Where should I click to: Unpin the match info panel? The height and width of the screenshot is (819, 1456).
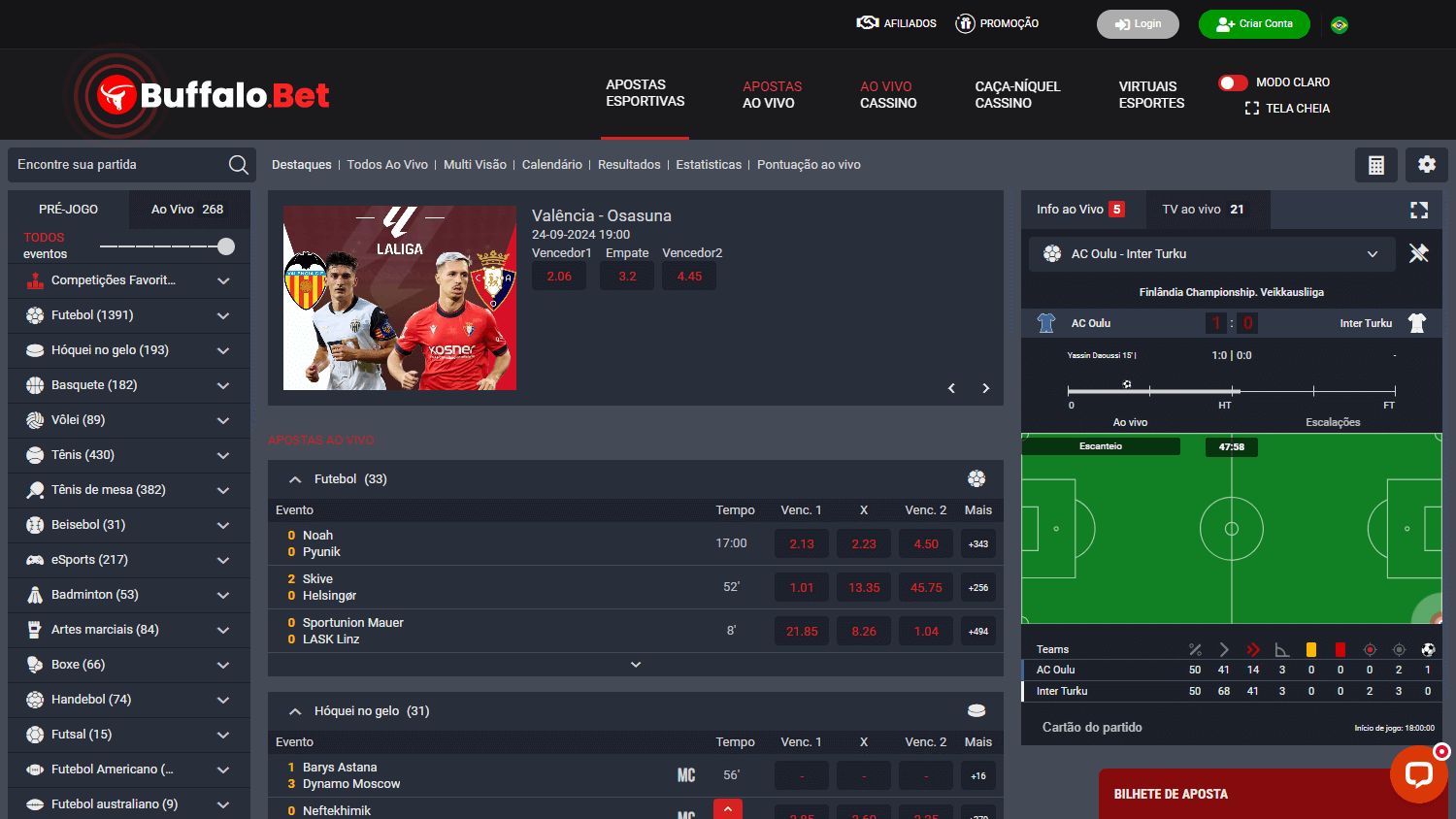1419,254
